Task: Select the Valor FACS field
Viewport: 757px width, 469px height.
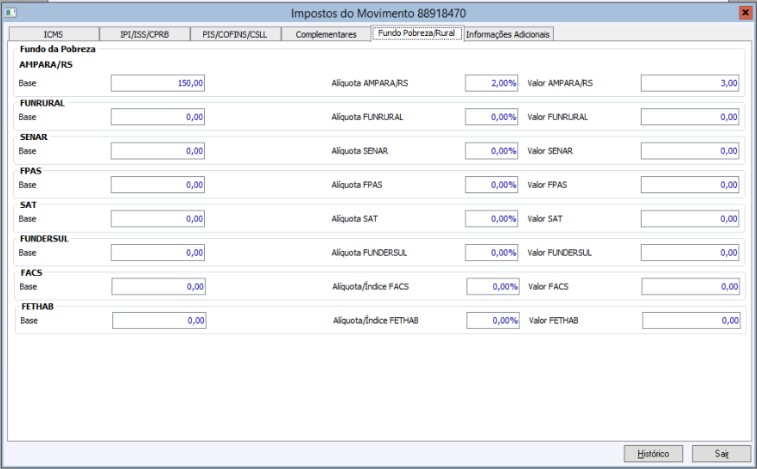Action: [x=690, y=286]
